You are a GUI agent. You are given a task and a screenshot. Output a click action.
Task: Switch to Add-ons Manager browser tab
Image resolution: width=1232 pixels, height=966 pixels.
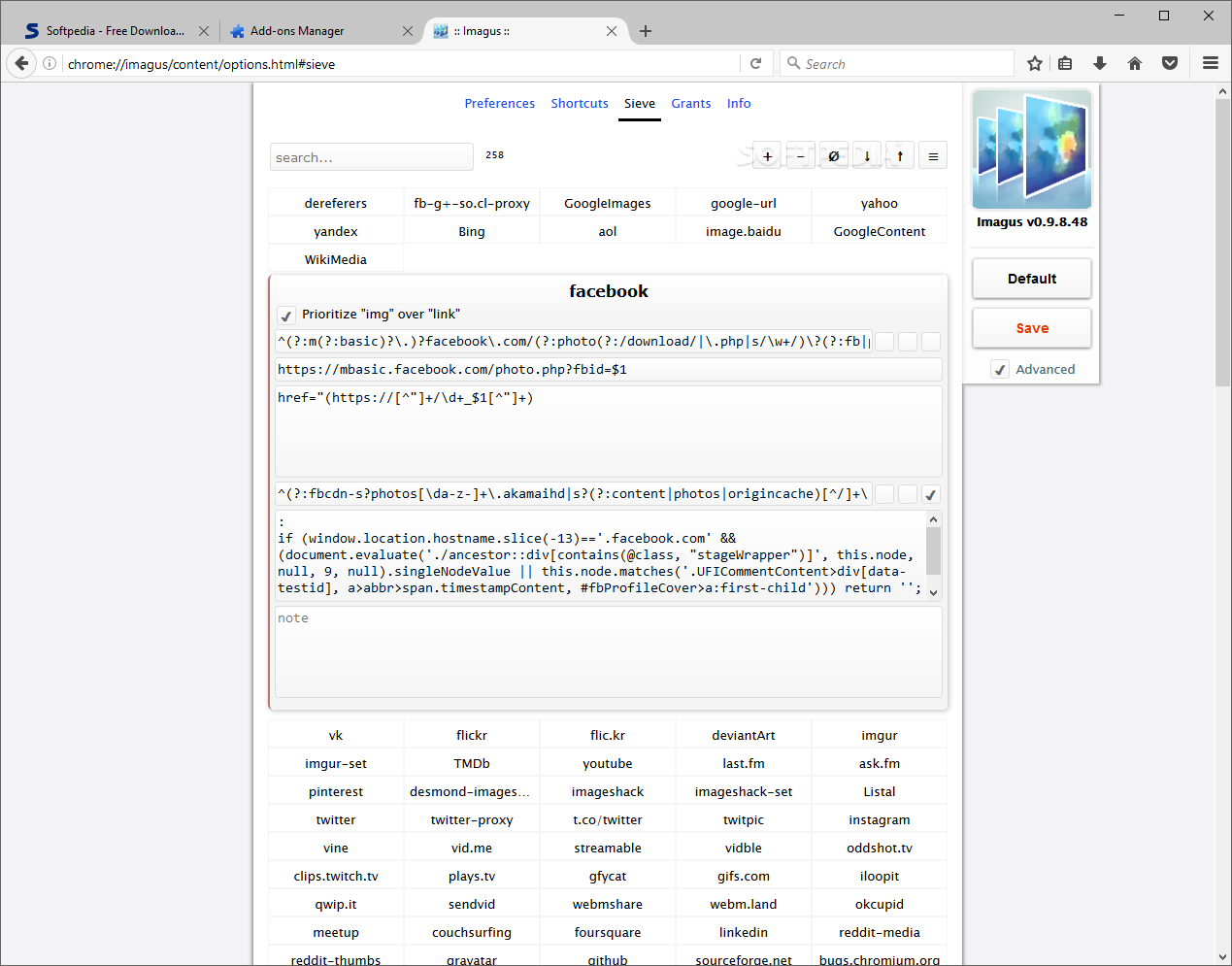pos(320,31)
